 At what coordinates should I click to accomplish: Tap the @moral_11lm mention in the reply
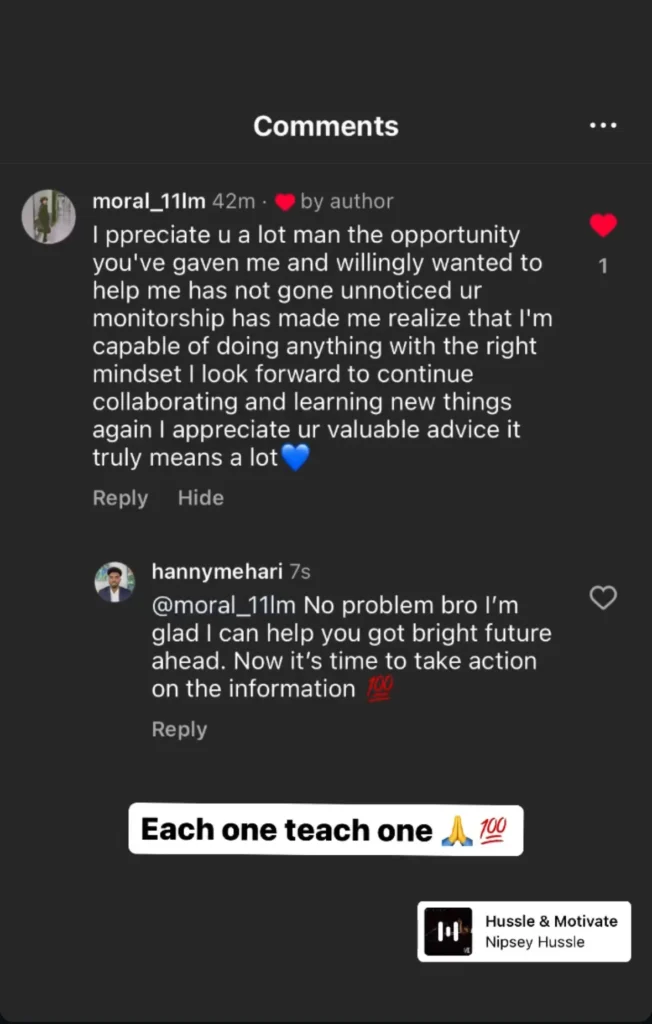pyautogui.click(x=224, y=606)
